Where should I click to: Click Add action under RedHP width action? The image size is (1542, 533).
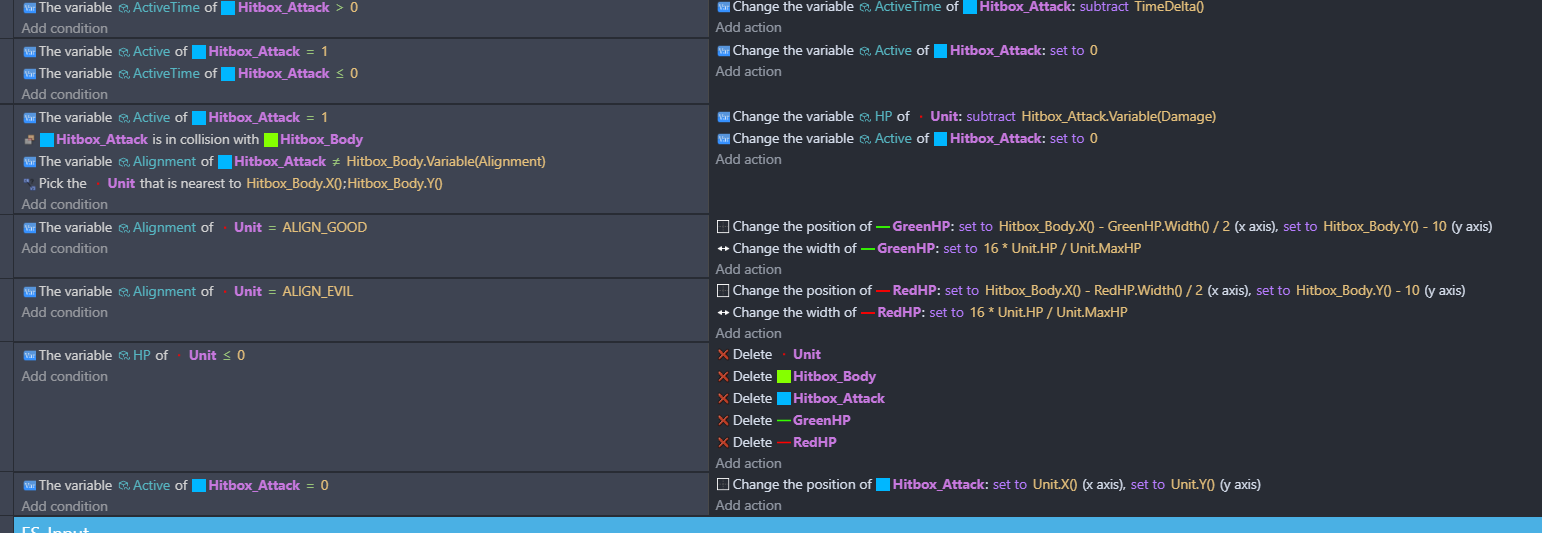click(749, 333)
